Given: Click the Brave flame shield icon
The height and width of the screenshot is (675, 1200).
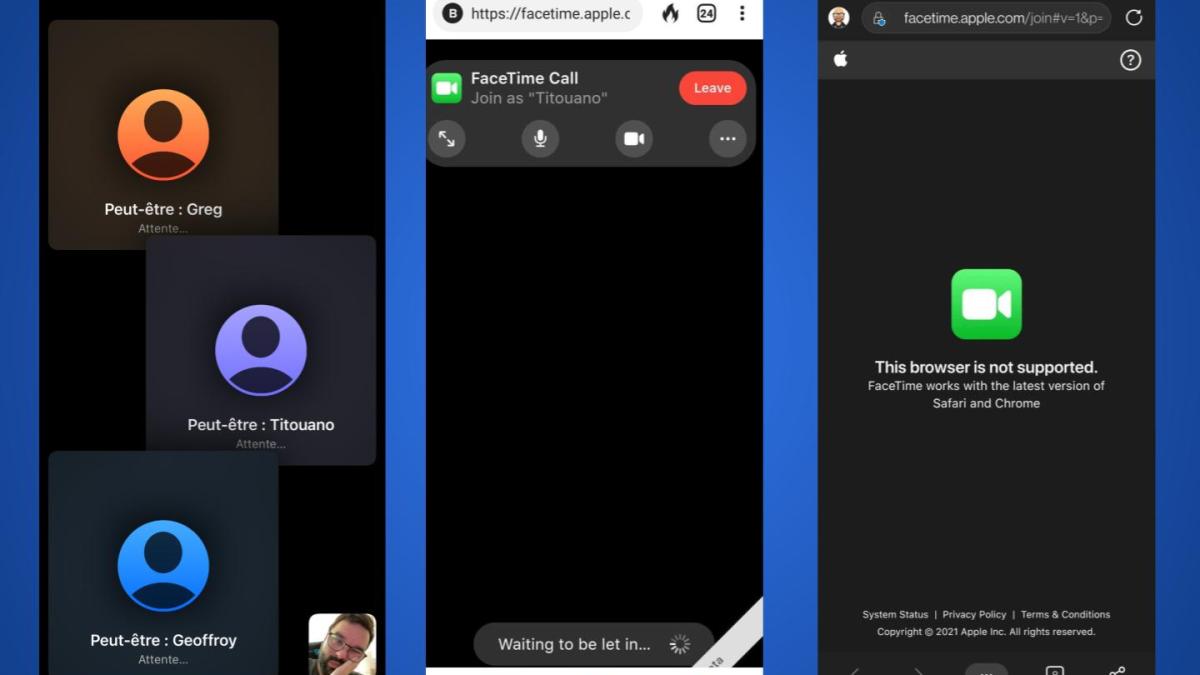Looking at the screenshot, I should [x=670, y=14].
